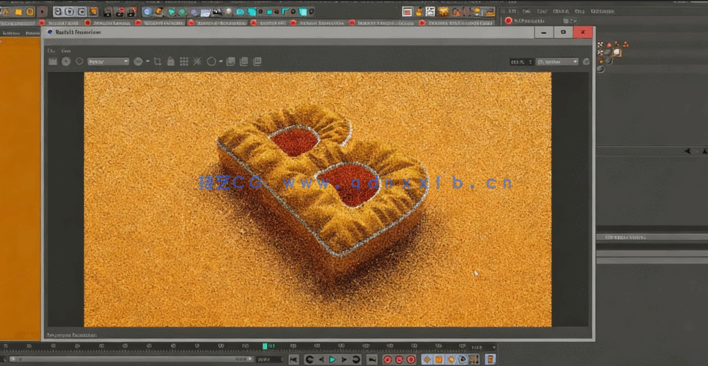
Task: Click the round icon at RenderView toolbar's right end
Action: click(586, 62)
